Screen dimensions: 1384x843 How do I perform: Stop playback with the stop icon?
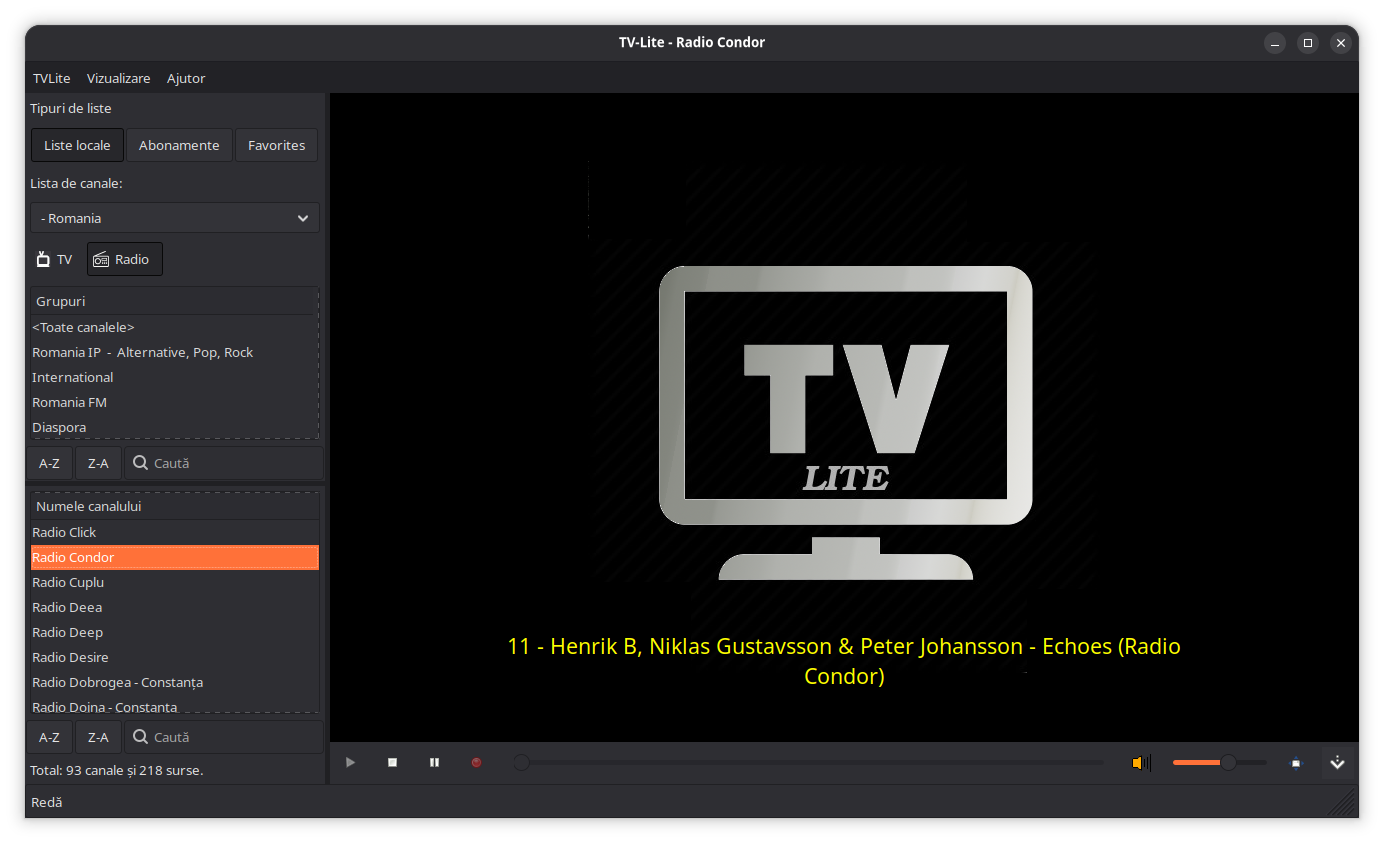pyautogui.click(x=393, y=763)
